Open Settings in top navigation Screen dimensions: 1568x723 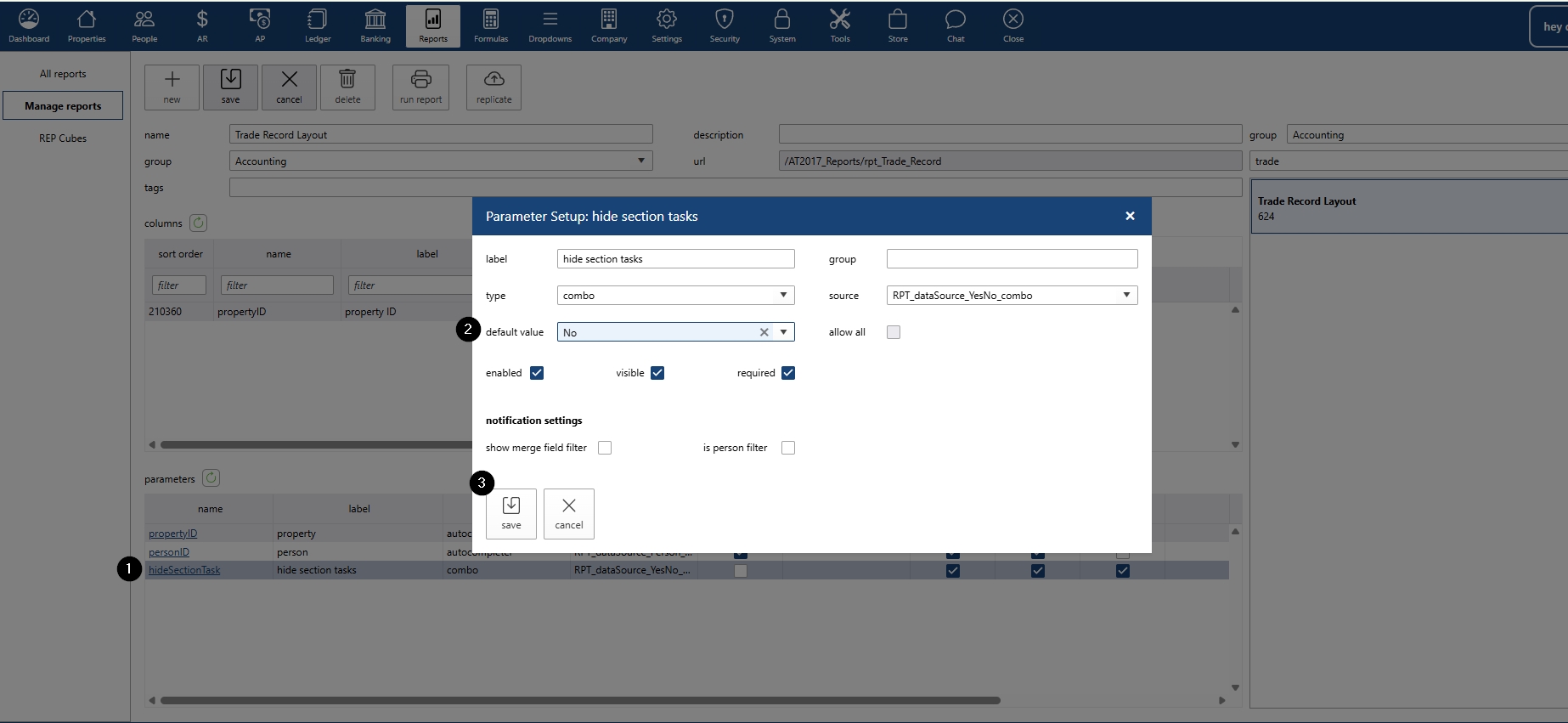[x=667, y=26]
